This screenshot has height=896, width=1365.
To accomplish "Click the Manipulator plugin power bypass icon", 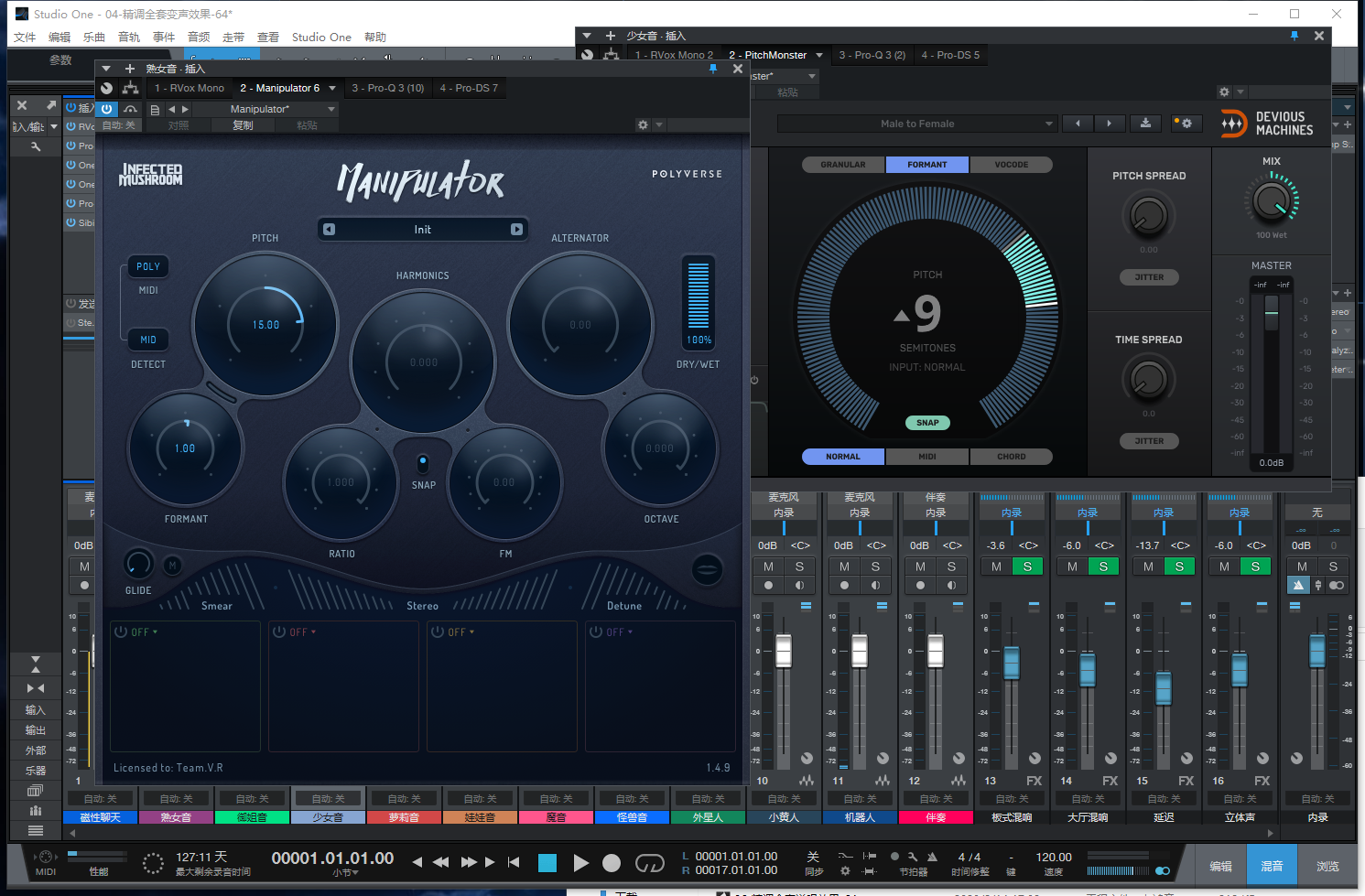I will coord(107,109).
